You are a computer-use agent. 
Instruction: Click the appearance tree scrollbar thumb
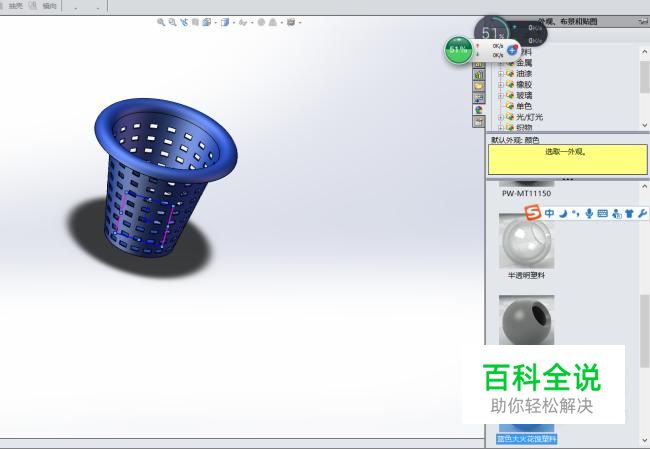(x=644, y=77)
